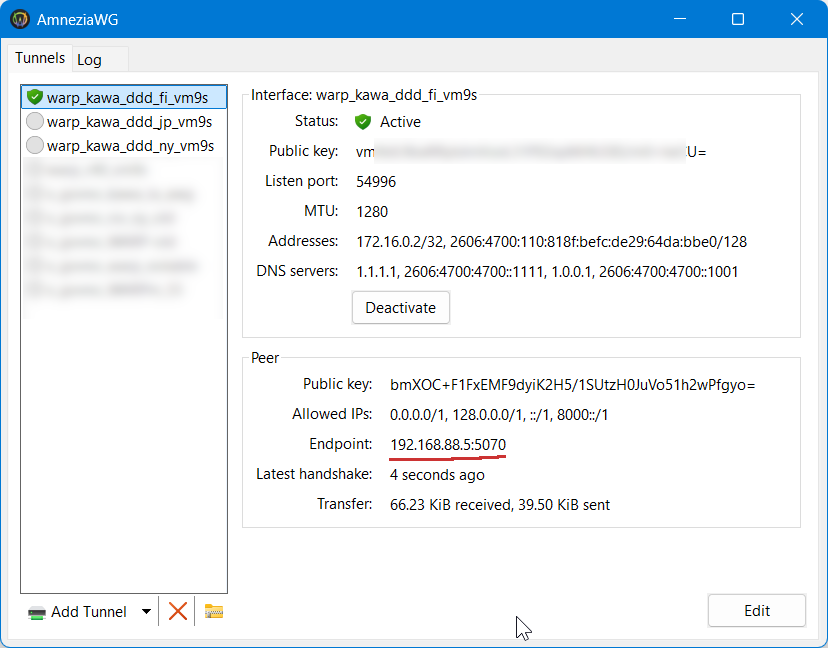Click the export tunnels to zip folder icon

coord(213,611)
